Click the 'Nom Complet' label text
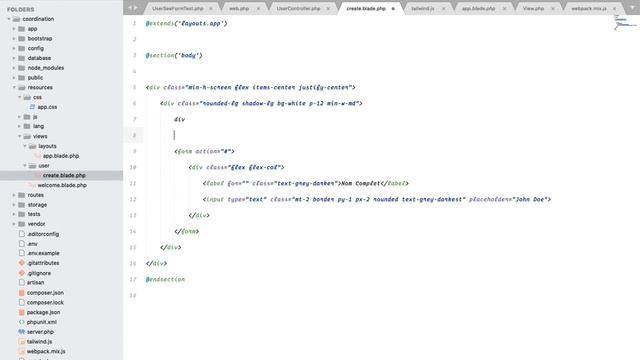The height and width of the screenshot is (360, 640). 361,183
